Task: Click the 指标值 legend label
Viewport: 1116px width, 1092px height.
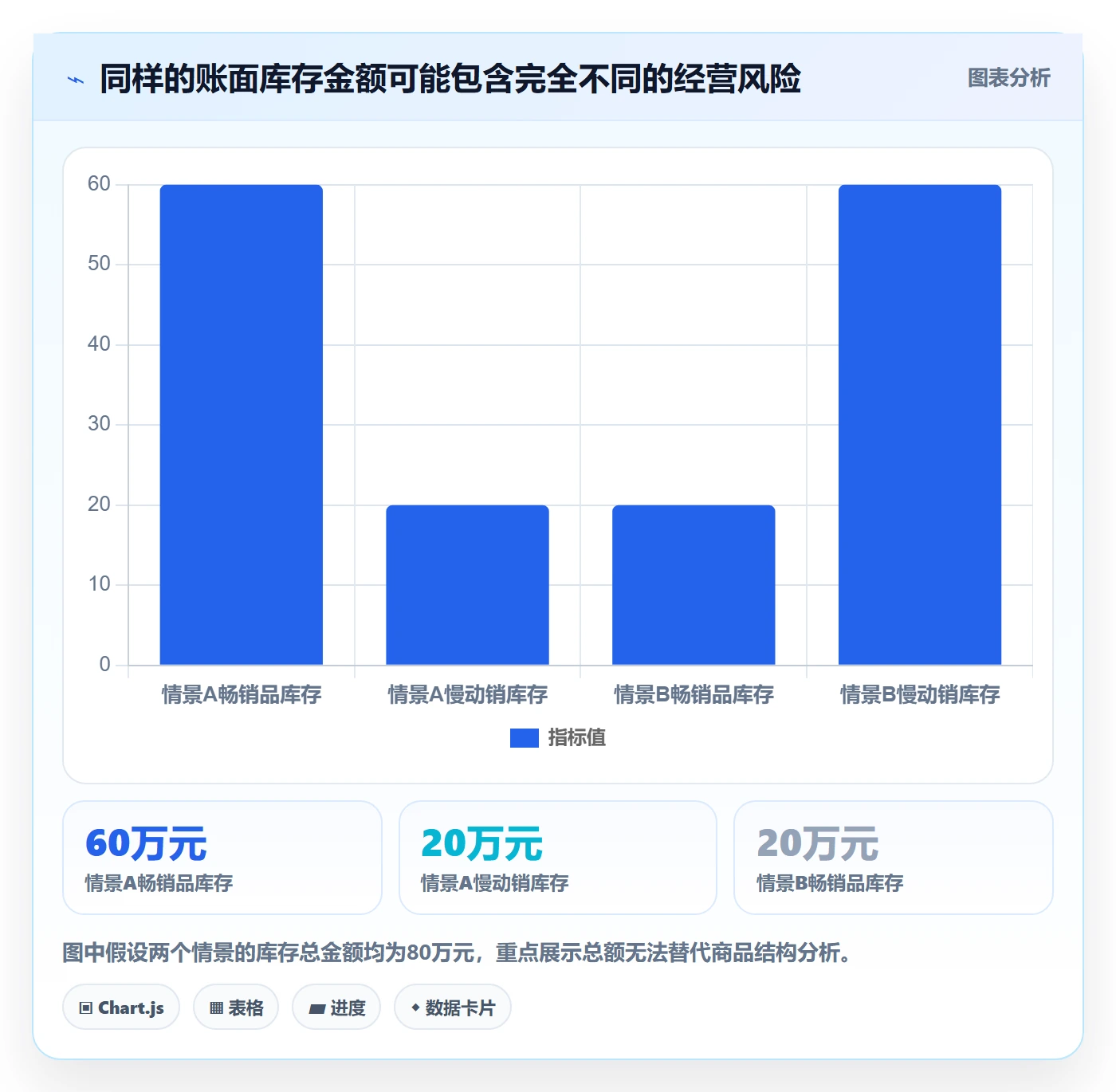Action: [x=577, y=738]
